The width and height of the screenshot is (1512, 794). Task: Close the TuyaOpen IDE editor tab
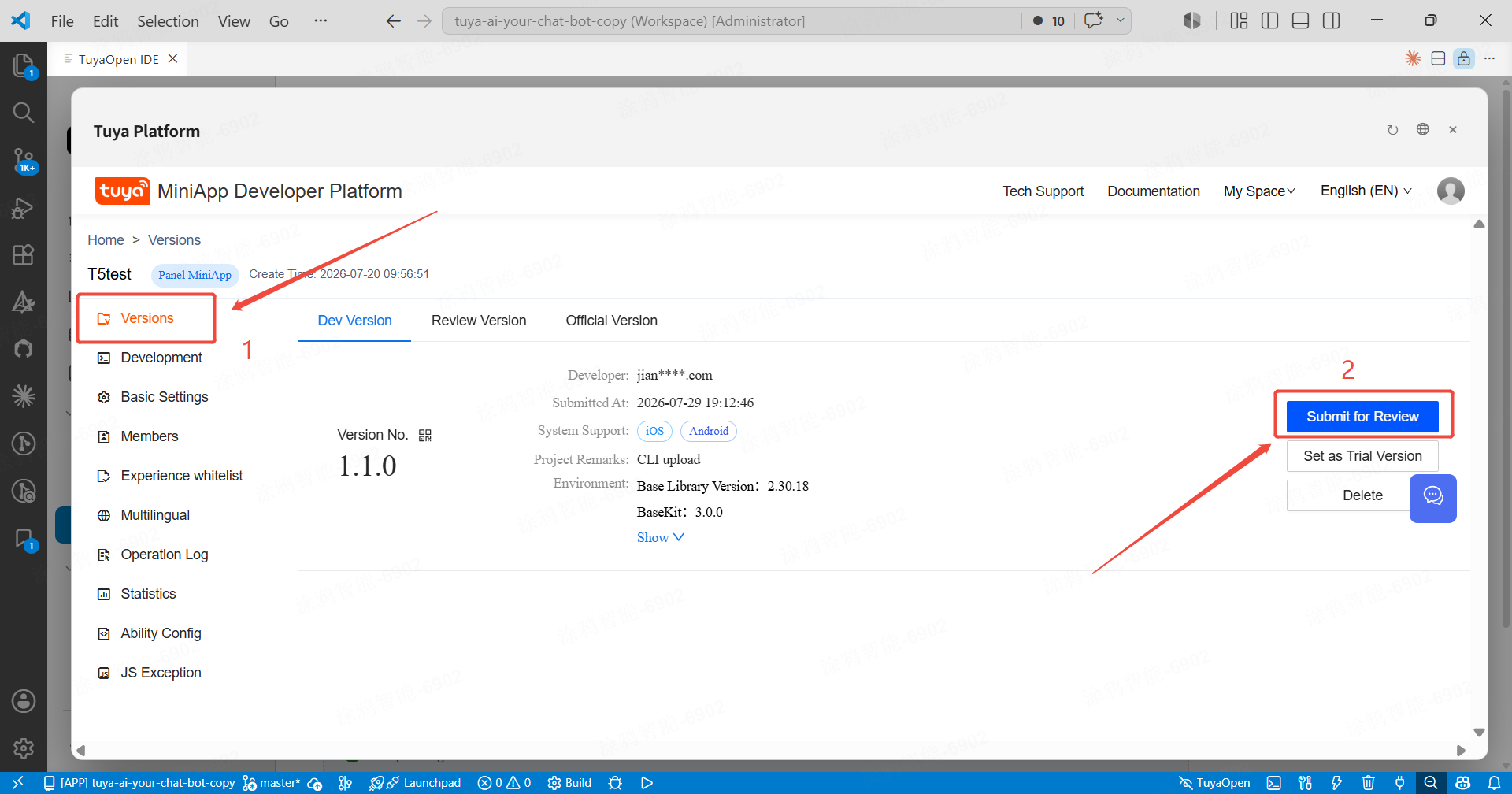point(172,58)
